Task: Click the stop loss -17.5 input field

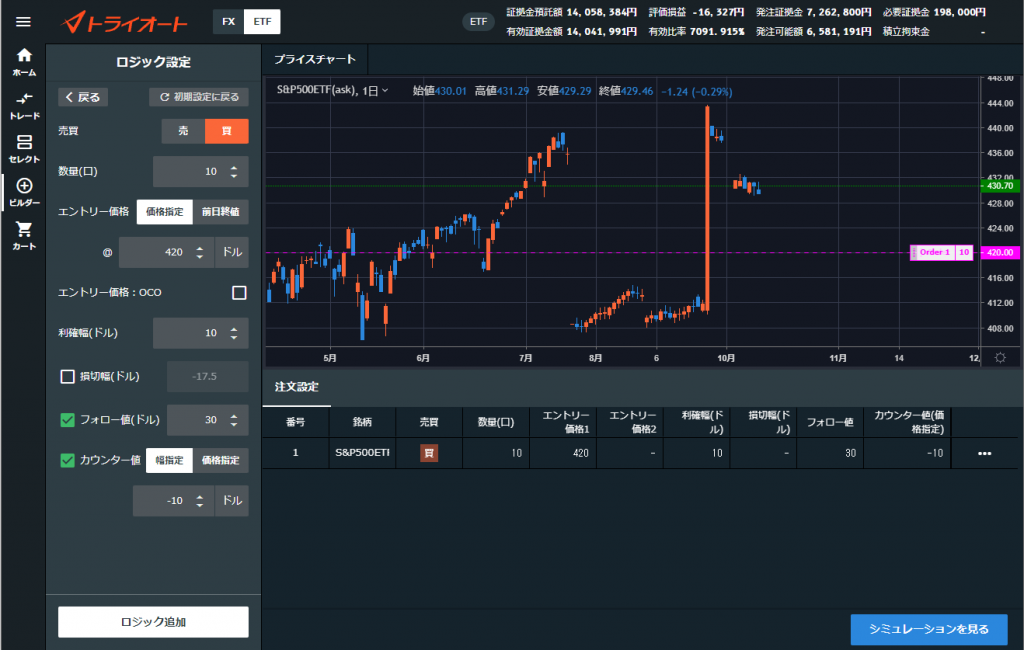Action: point(208,376)
